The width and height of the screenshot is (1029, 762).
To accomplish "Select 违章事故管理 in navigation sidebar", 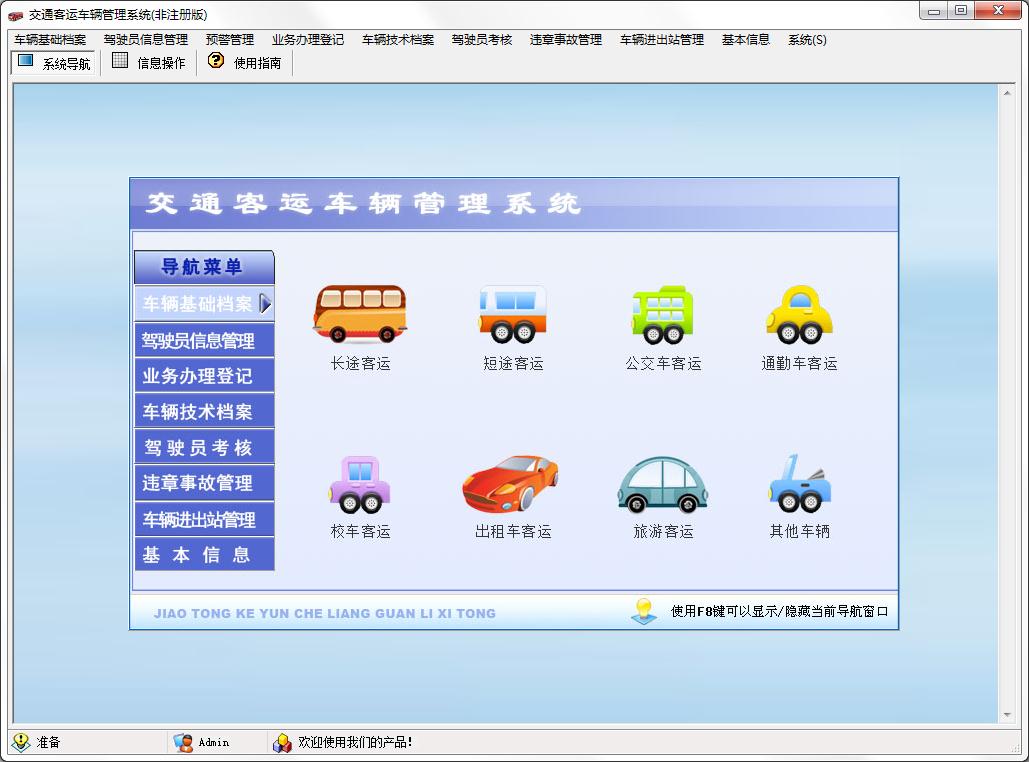I will pyautogui.click(x=204, y=482).
